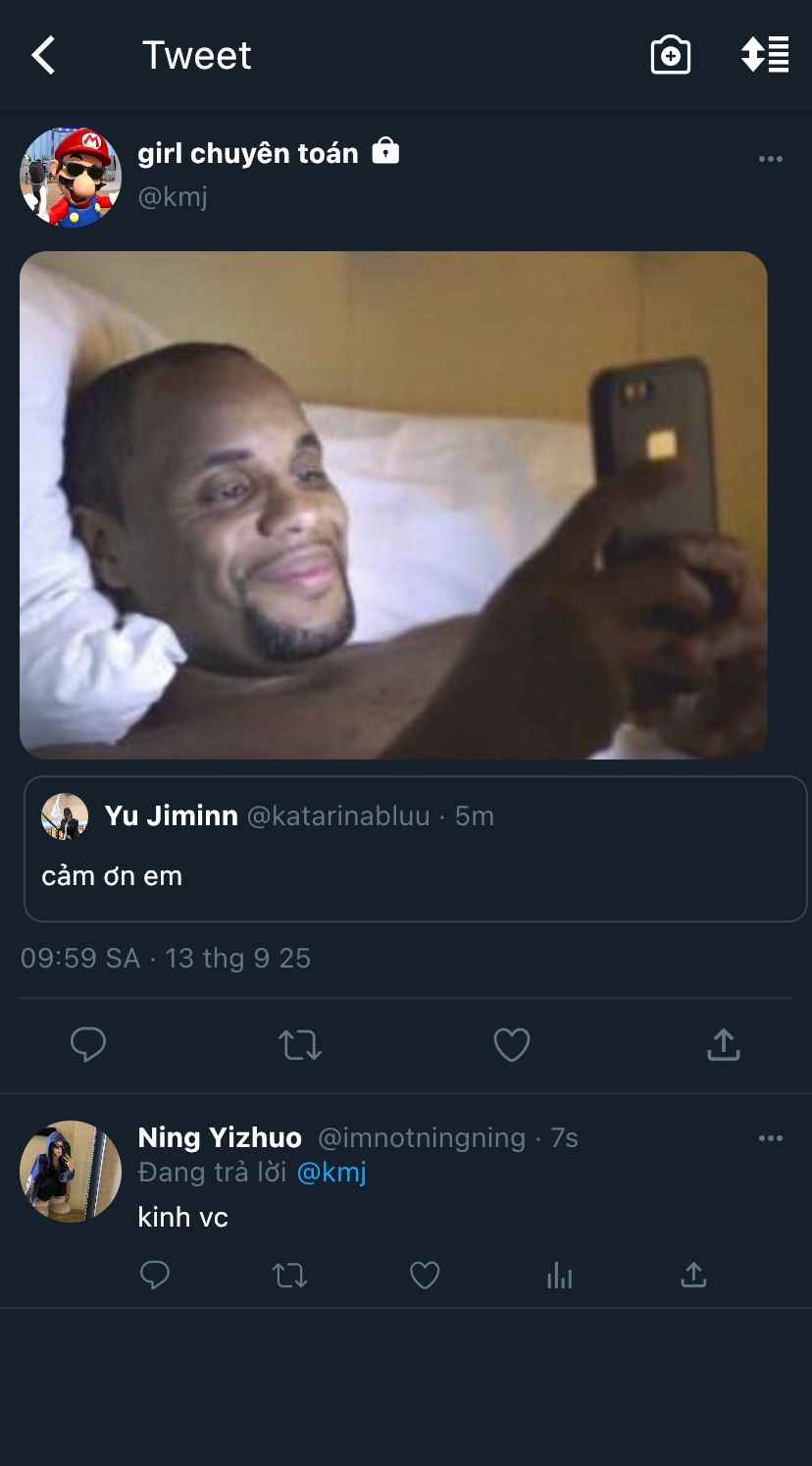
Task: Go back using the back arrow
Action: tap(44, 56)
